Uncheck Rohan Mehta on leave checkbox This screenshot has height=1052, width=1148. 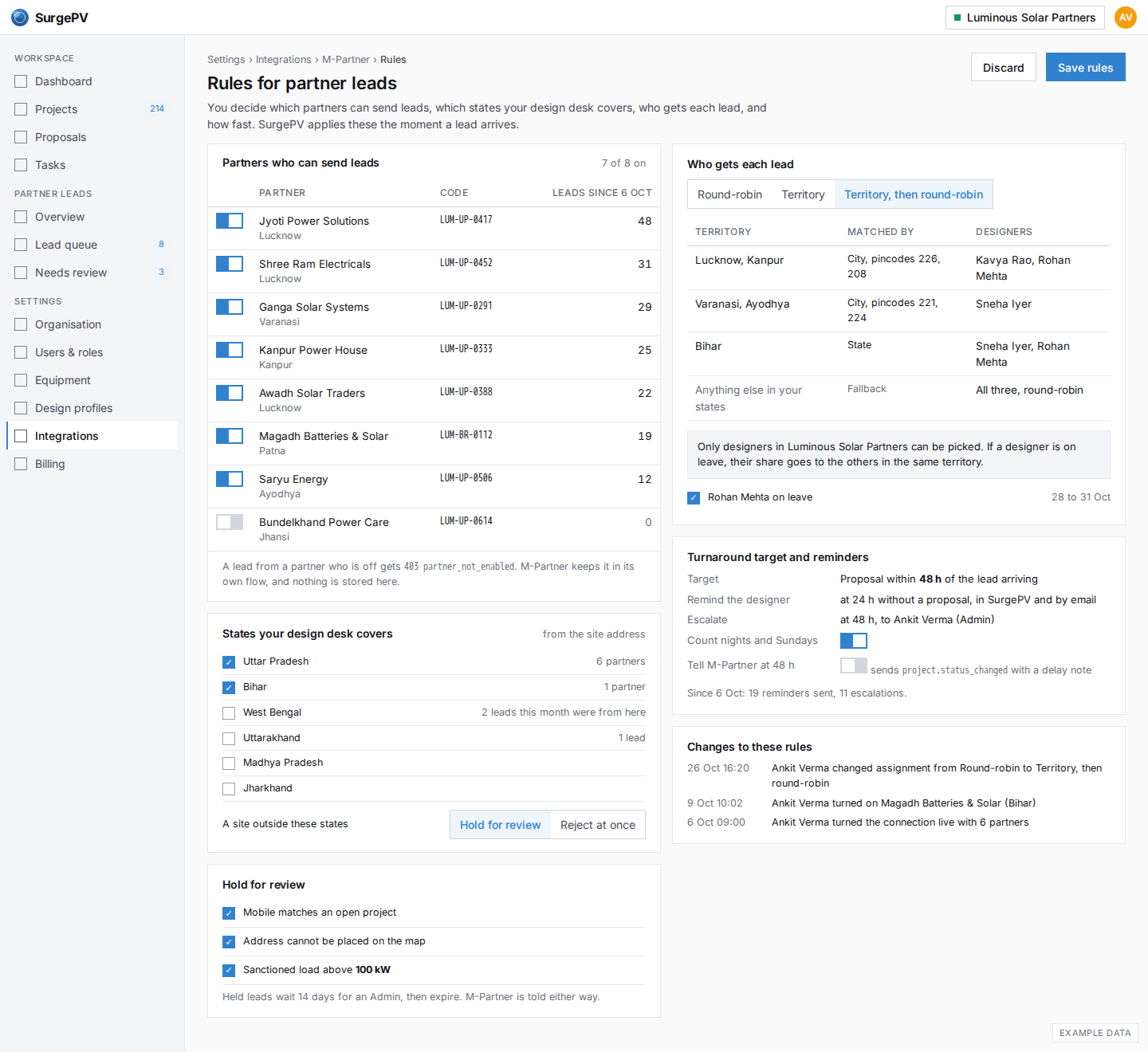tap(694, 498)
